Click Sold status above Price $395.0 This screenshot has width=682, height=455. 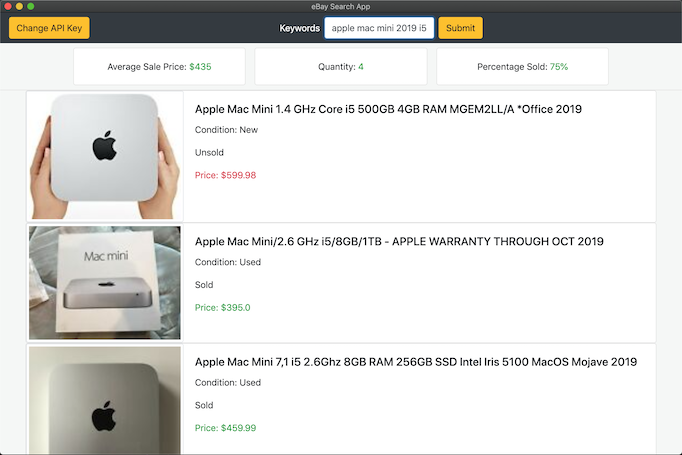[x=204, y=284]
